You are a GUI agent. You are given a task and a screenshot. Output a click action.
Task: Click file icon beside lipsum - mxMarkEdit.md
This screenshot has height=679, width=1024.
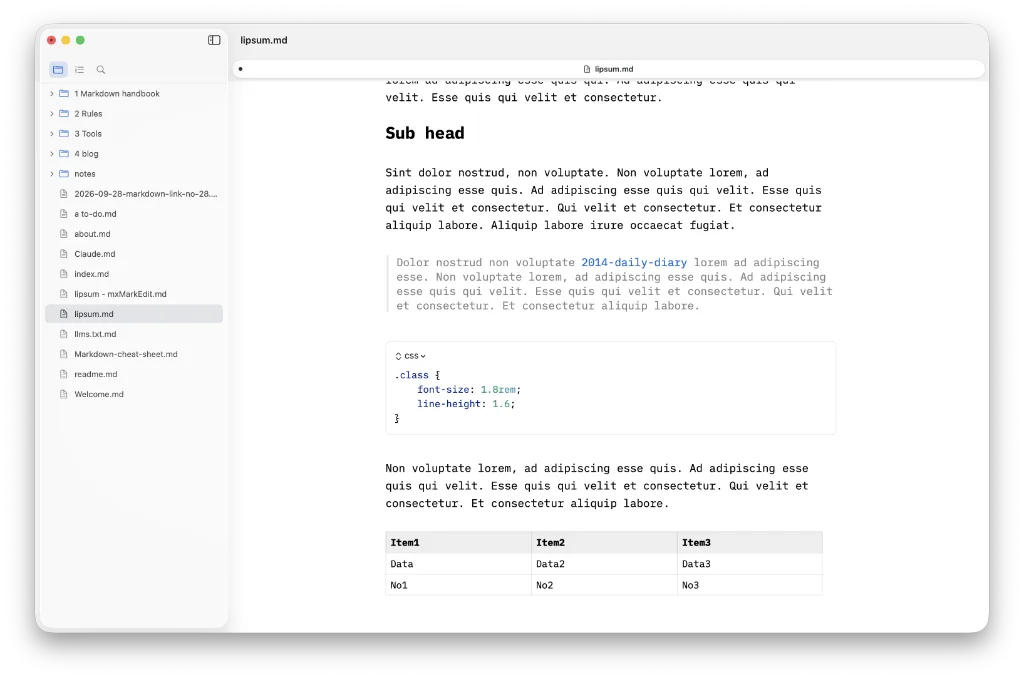(x=63, y=294)
